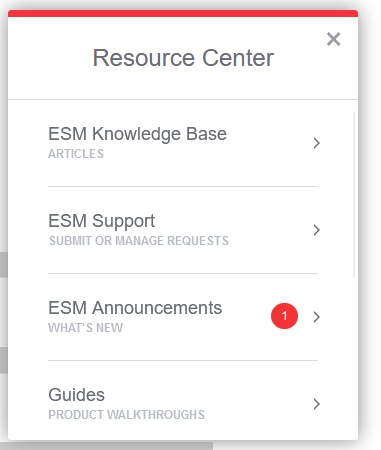The height and width of the screenshot is (450, 381).
Task: Click the PRODUCT WALKTHROUGHS subtitle
Action: 126,415
